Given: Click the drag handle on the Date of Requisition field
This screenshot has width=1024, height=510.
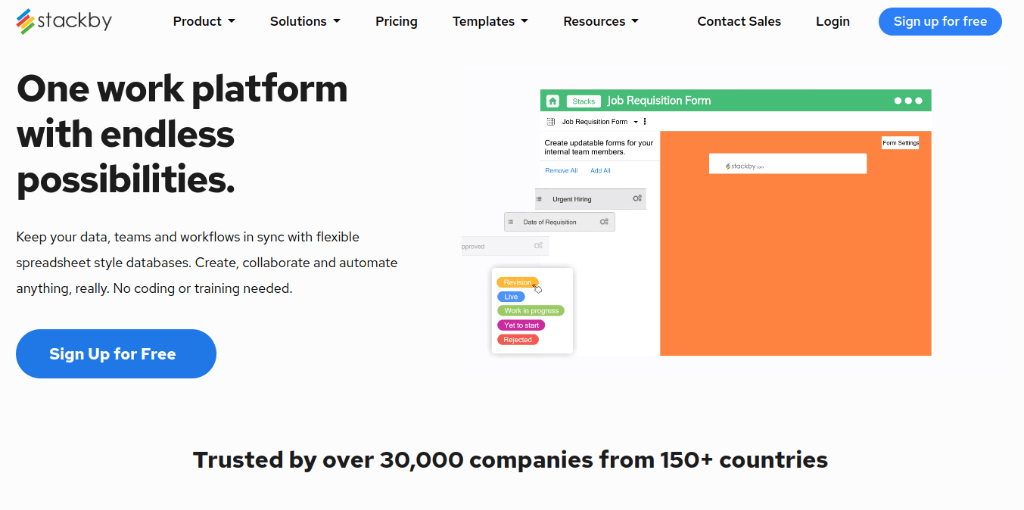Looking at the screenshot, I should 510,222.
